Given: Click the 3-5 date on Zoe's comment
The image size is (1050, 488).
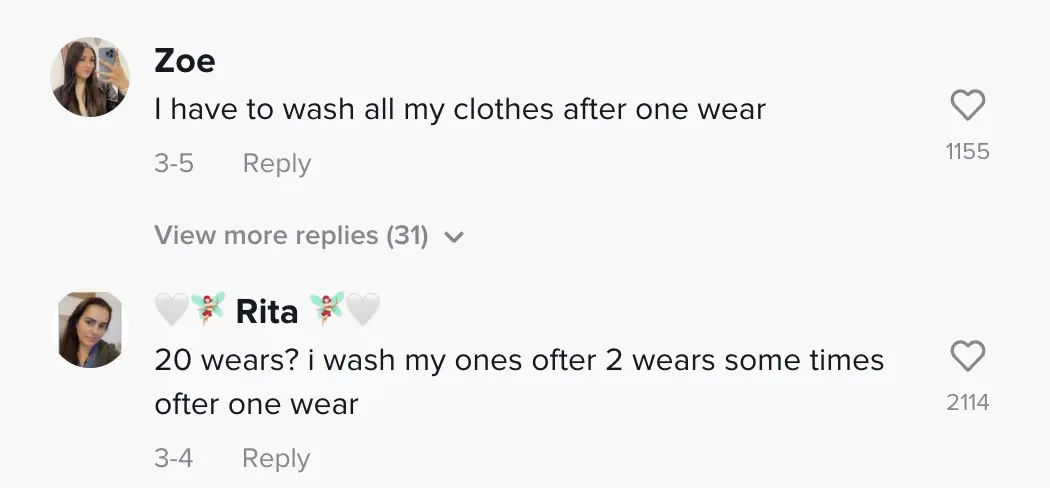Looking at the screenshot, I should point(174,163).
